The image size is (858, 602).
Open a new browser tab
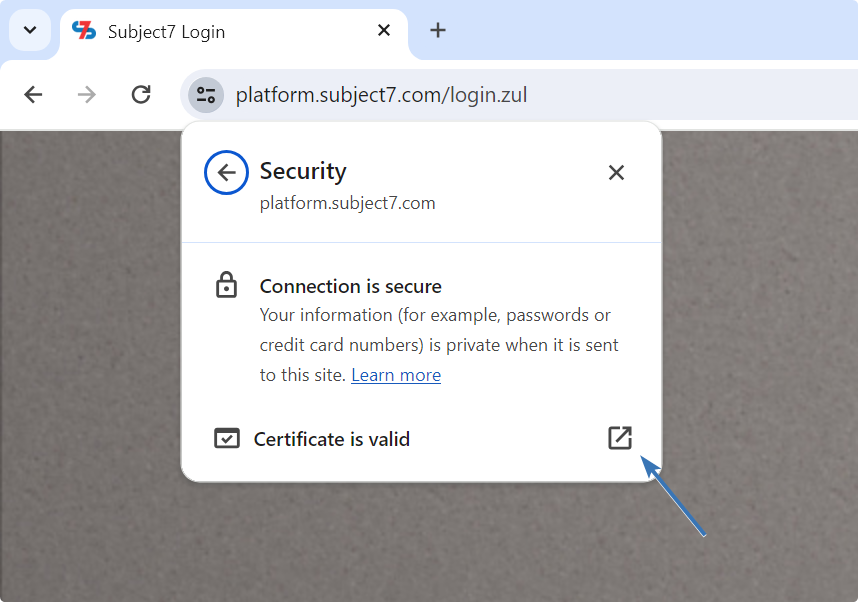click(437, 31)
